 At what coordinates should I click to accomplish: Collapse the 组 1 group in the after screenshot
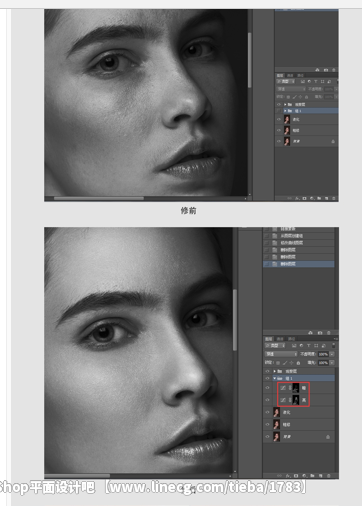point(274,378)
